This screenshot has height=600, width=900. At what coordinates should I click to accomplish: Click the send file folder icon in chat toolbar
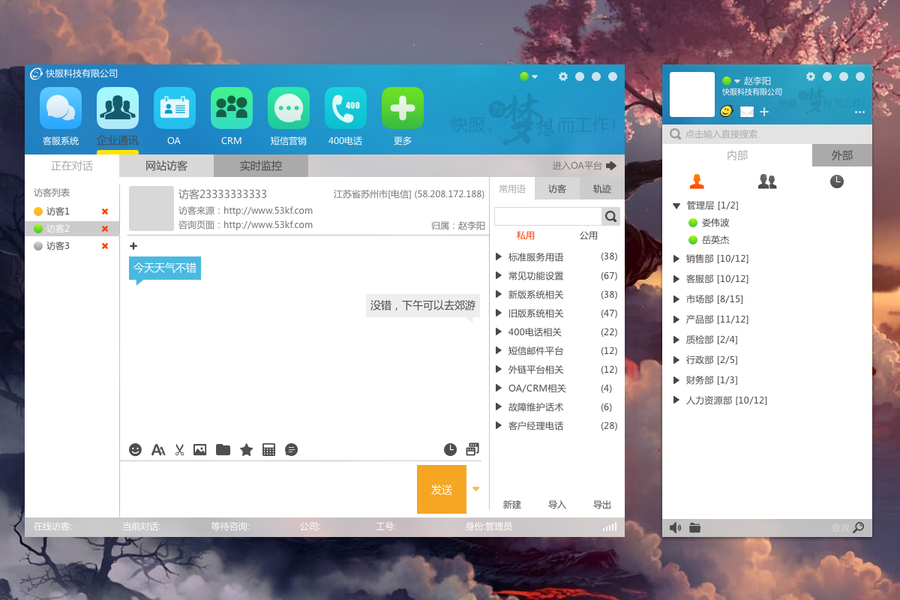coord(223,450)
